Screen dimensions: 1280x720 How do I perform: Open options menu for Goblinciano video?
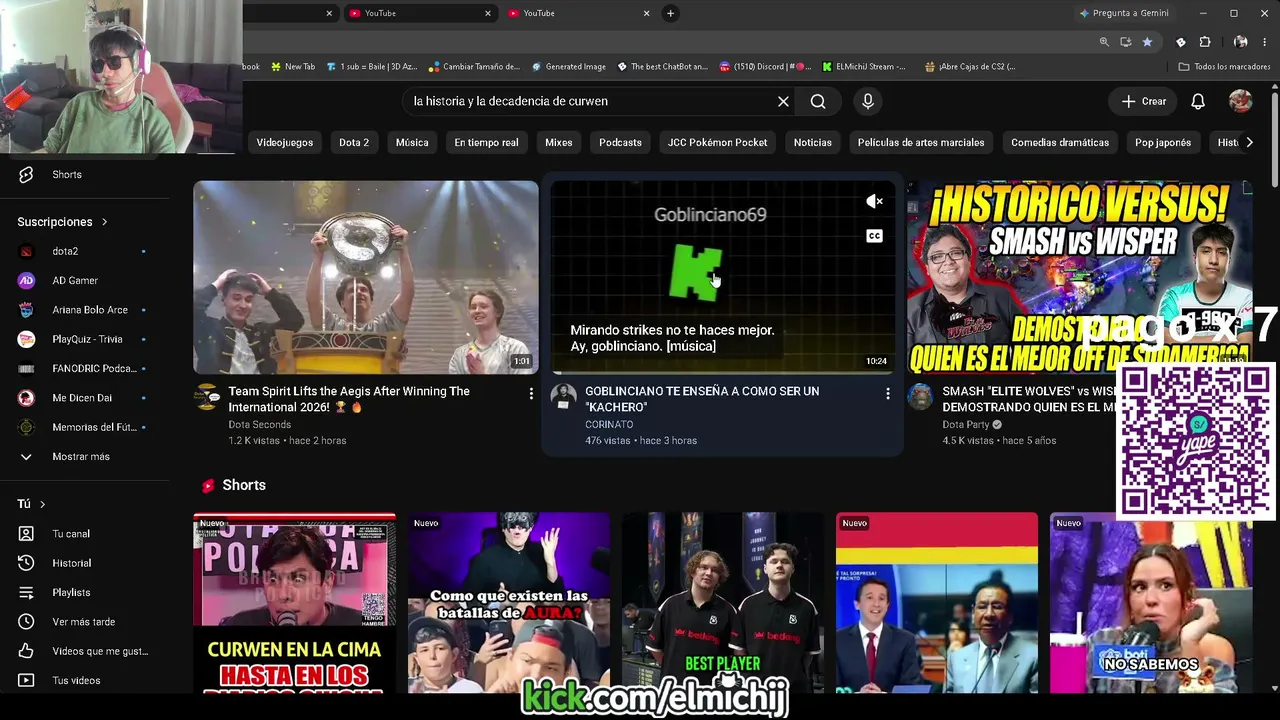point(888,395)
